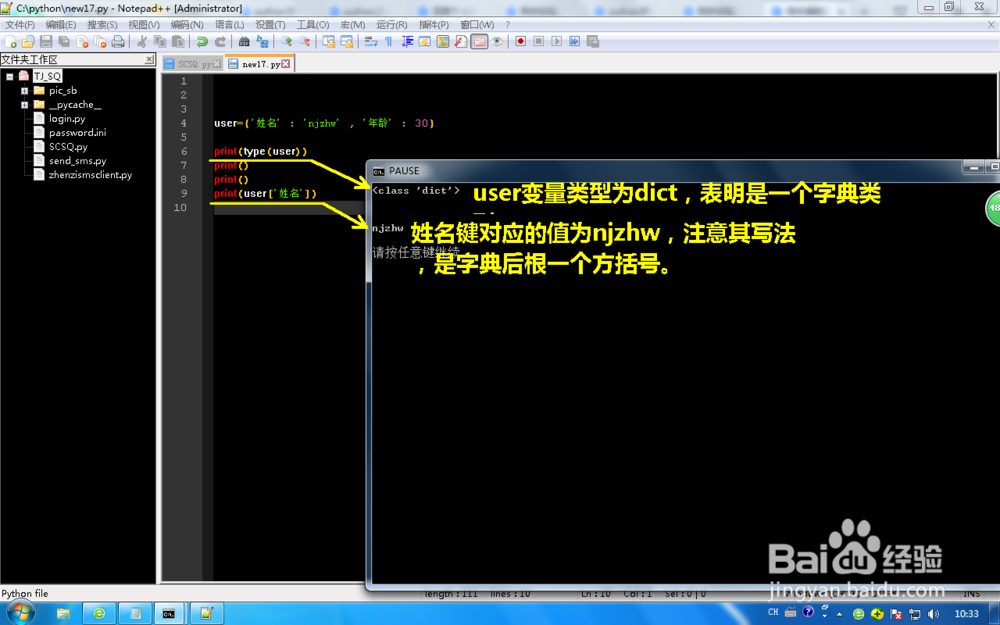Start macro recording with the red dot icon
Screen dimensions: 1000x625
click(521, 42)
